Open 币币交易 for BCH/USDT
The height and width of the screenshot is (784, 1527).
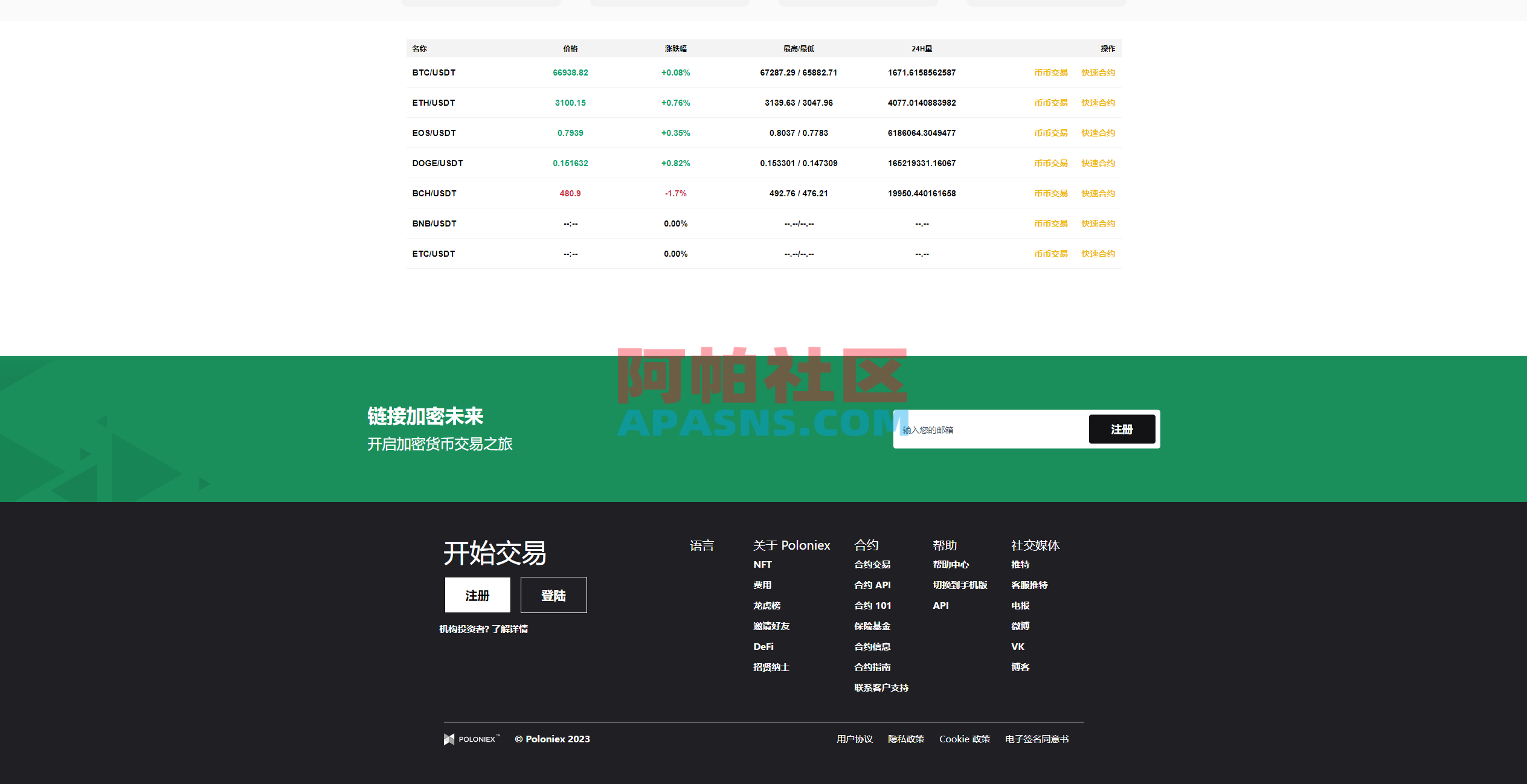point(1050,193)
